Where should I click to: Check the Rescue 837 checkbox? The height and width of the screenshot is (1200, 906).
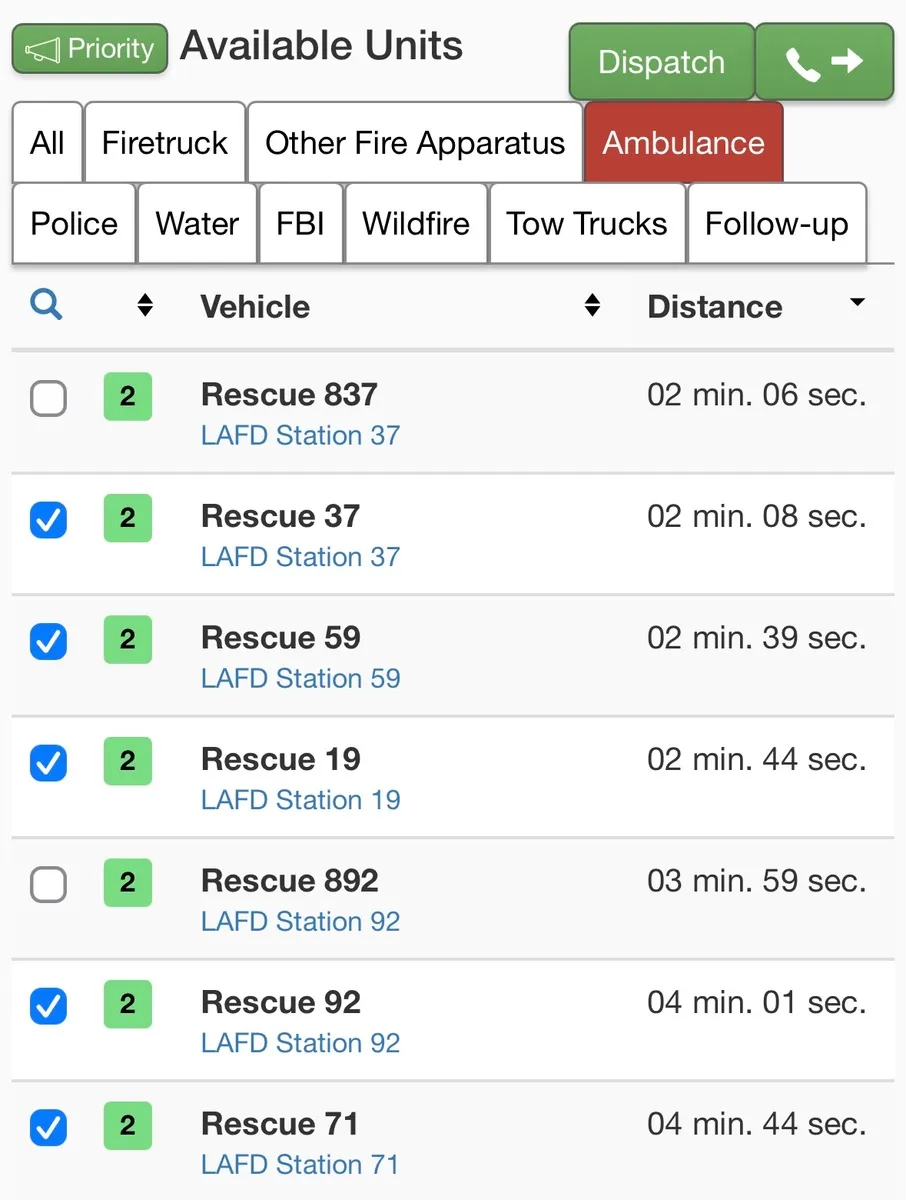pyautogui.click(x=48, y=399)
